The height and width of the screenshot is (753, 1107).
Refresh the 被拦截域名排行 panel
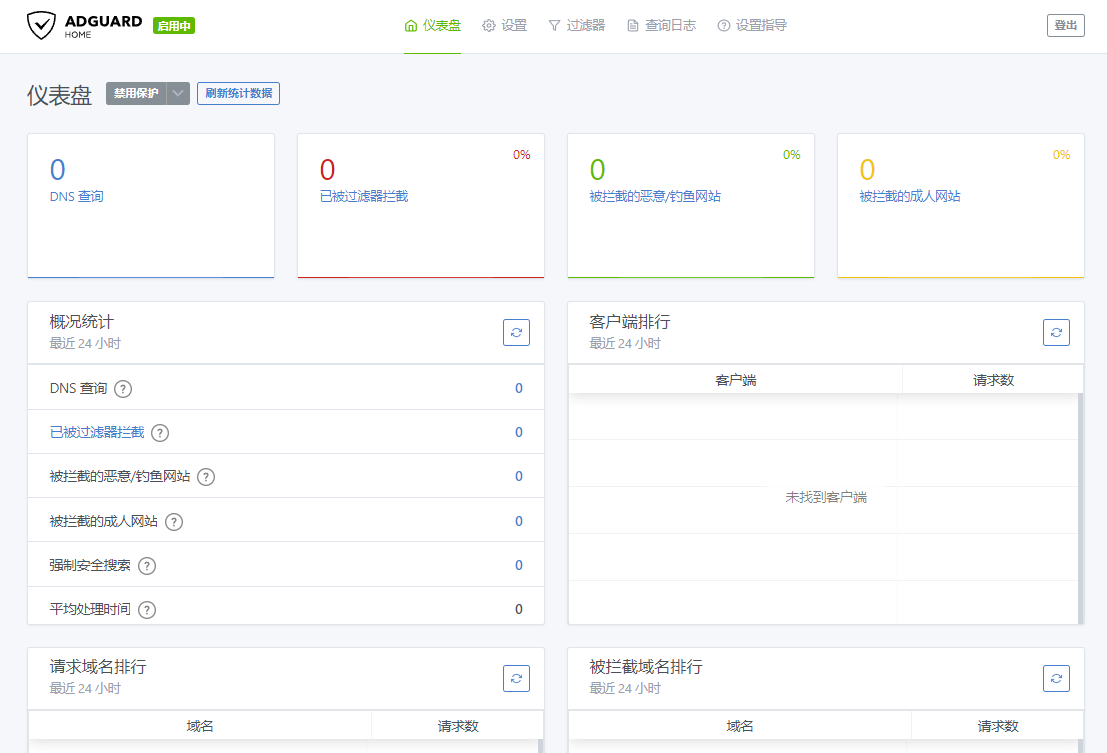(1056, 678)
